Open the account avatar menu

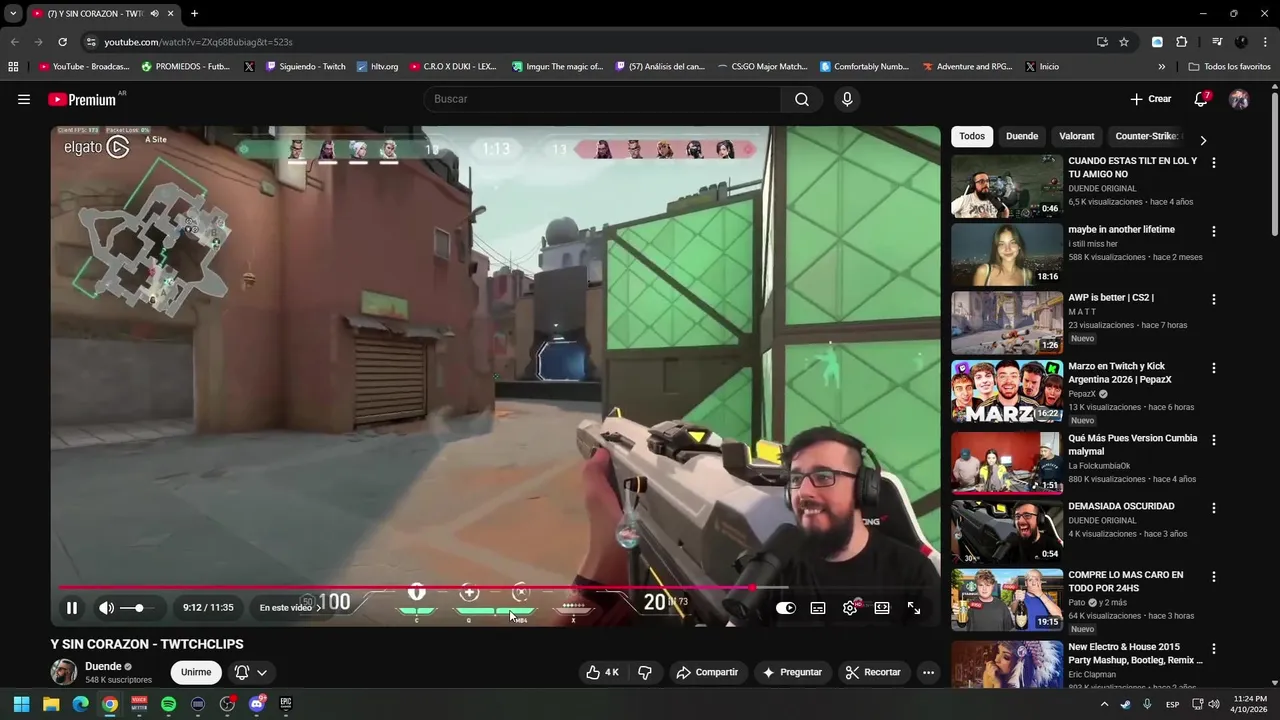(1239, 99)
